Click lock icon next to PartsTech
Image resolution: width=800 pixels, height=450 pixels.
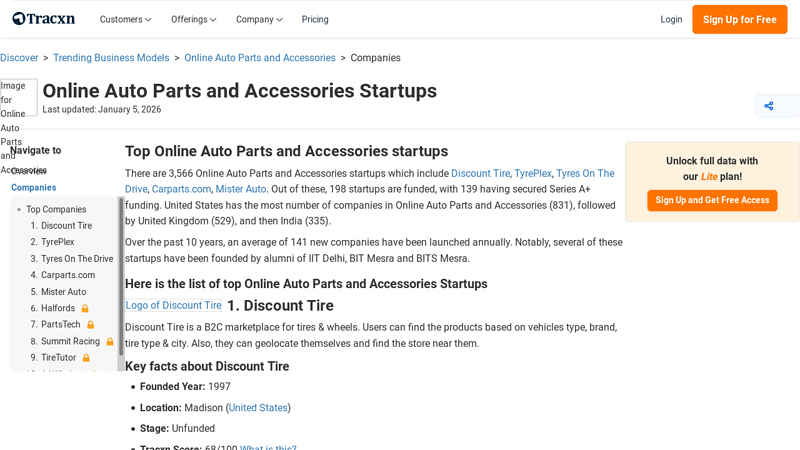(90, 324)
